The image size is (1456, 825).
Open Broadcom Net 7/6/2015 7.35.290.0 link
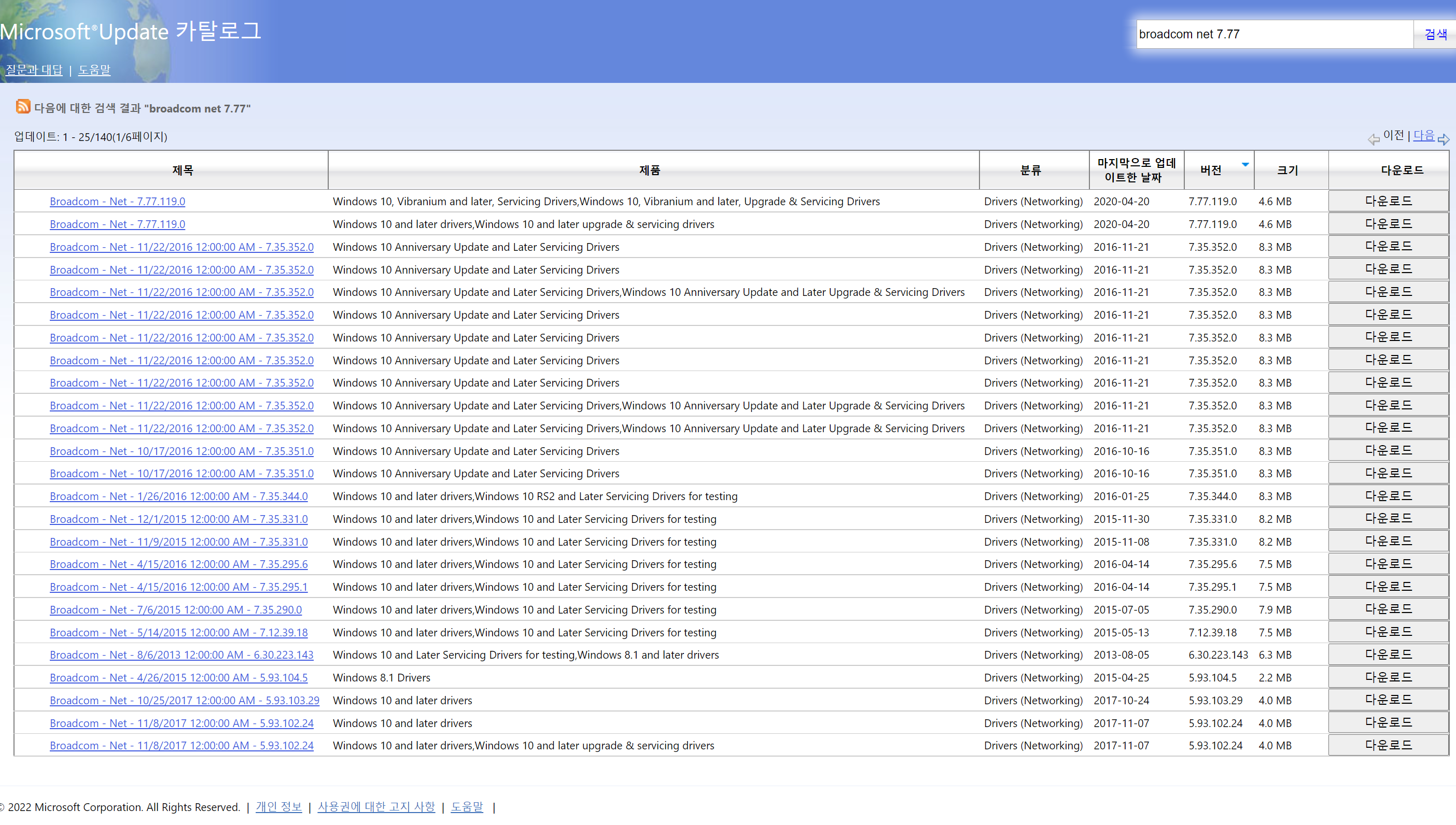[176, 610]
